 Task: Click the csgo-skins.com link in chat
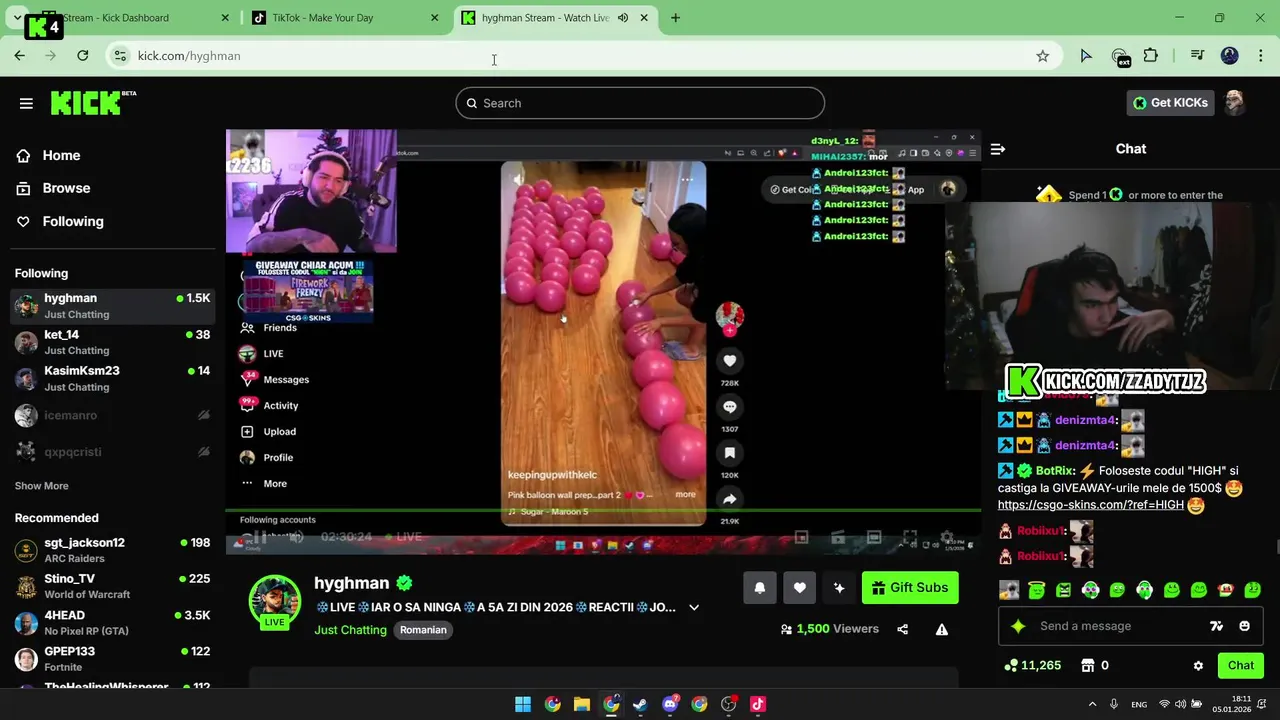click(x=1091, y=505)
